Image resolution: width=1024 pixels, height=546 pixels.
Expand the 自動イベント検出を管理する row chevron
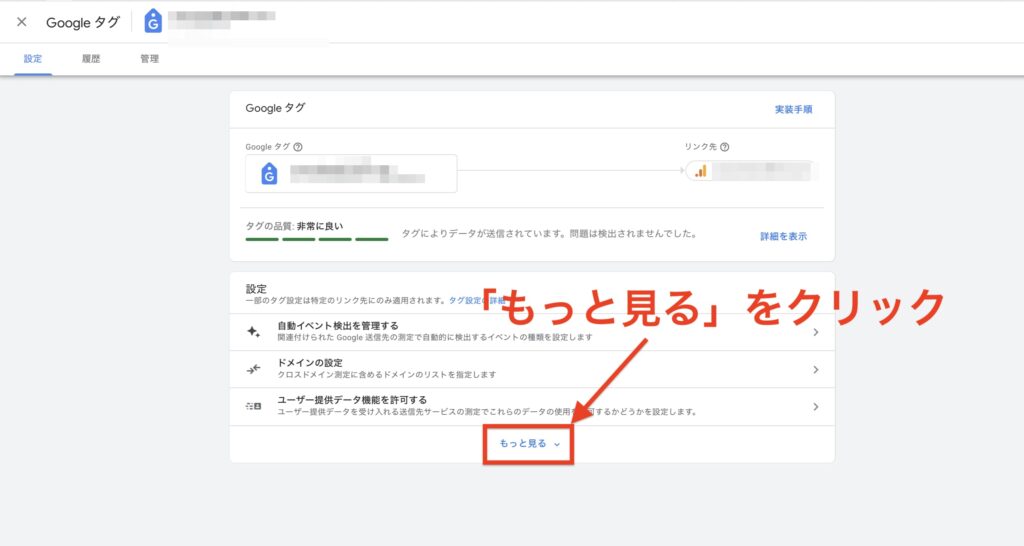[x=816, y=332]
